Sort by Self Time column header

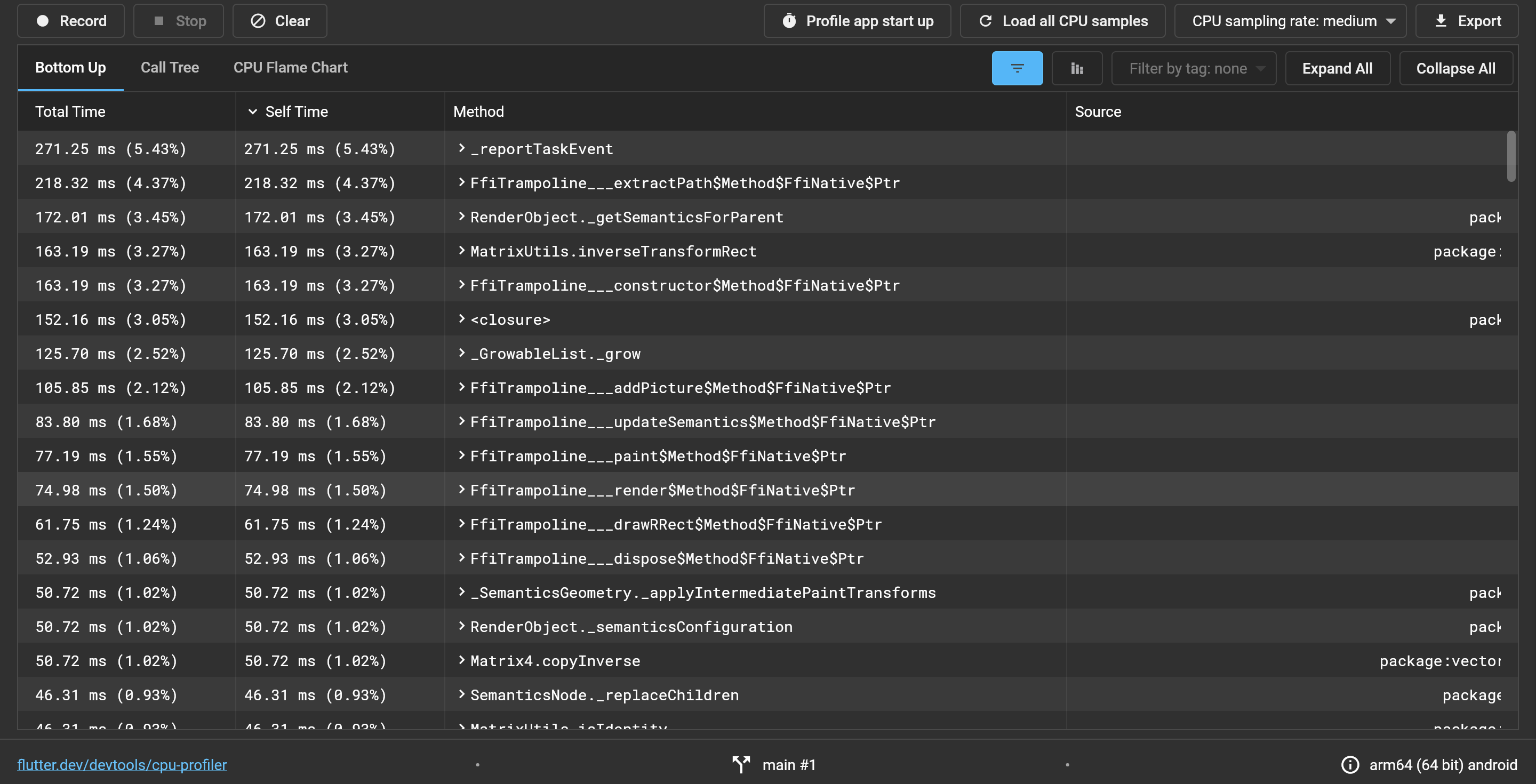click(x=297, y=111)
